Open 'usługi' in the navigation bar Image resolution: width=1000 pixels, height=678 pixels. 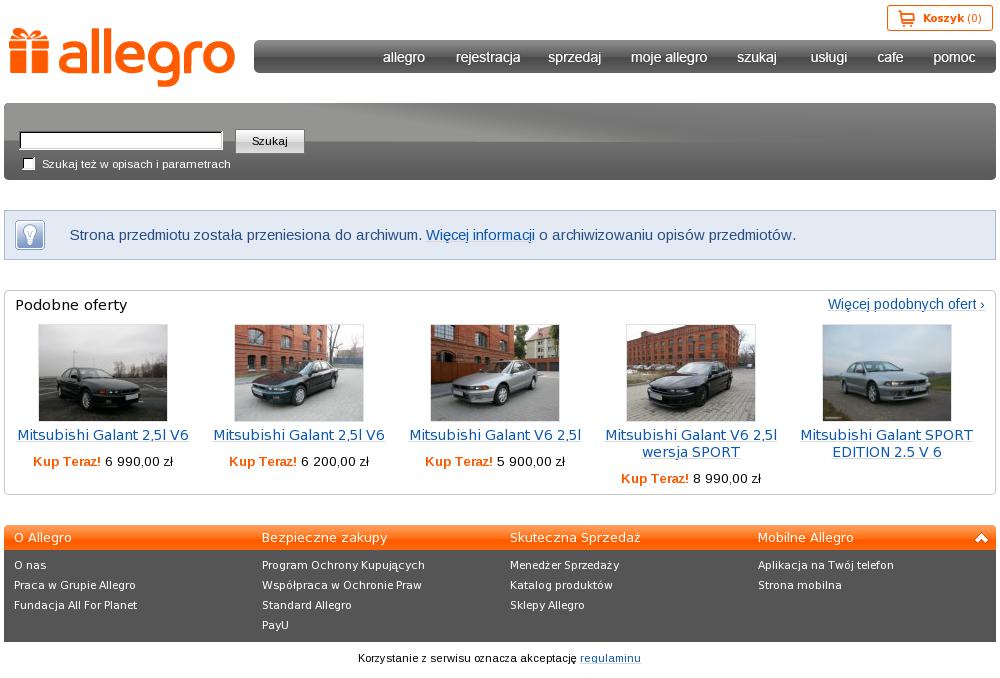click(829, 57)
